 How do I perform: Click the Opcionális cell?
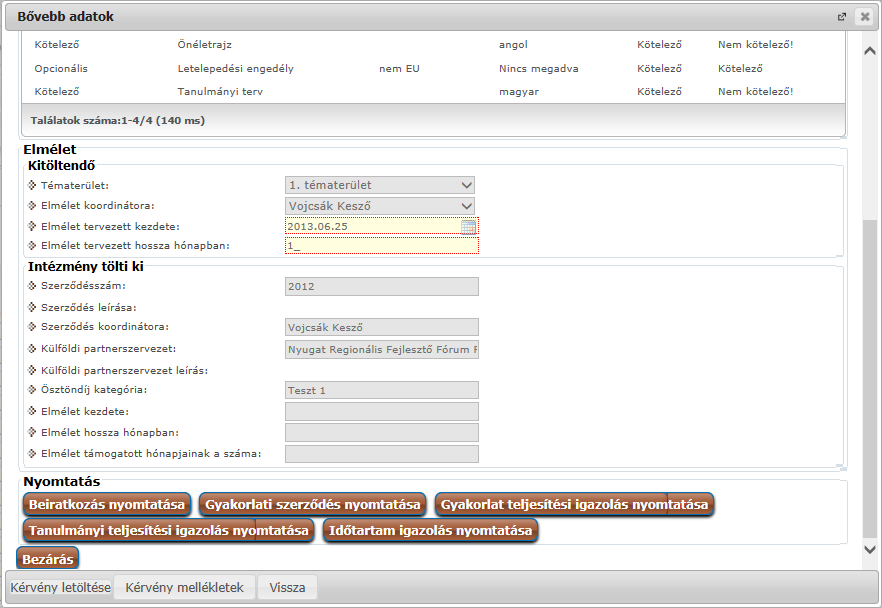point(61,69)
